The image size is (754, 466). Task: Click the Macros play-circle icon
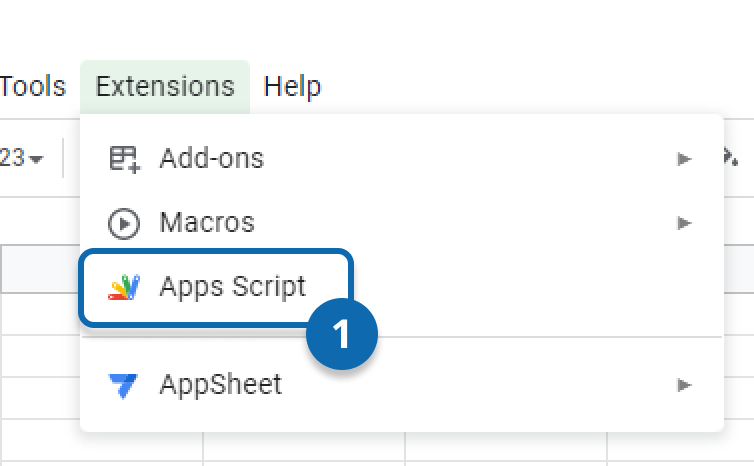click(x=124, y=223)
